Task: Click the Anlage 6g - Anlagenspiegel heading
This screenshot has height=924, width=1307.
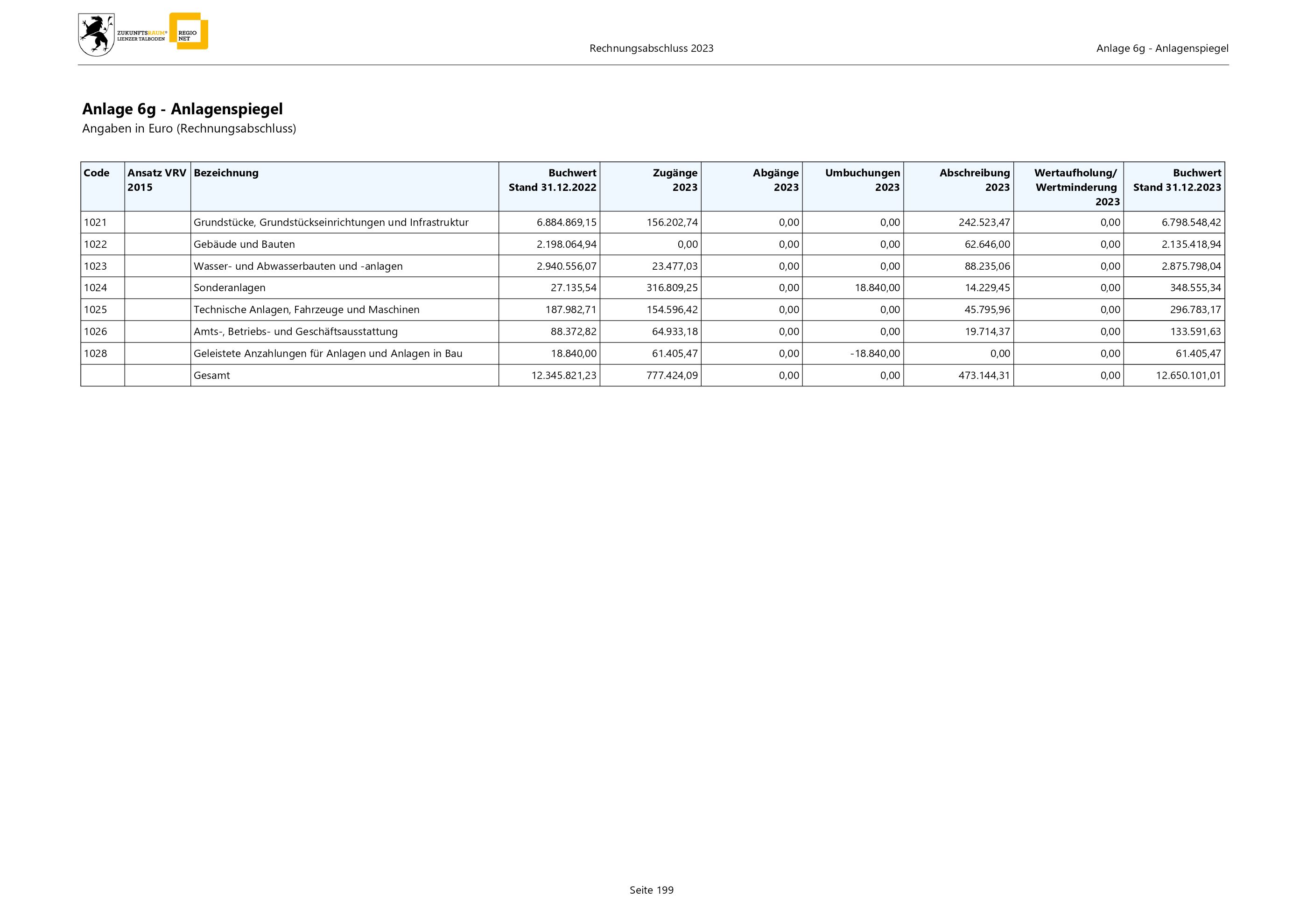Action: pyautogui.click(x=182, y=109)
